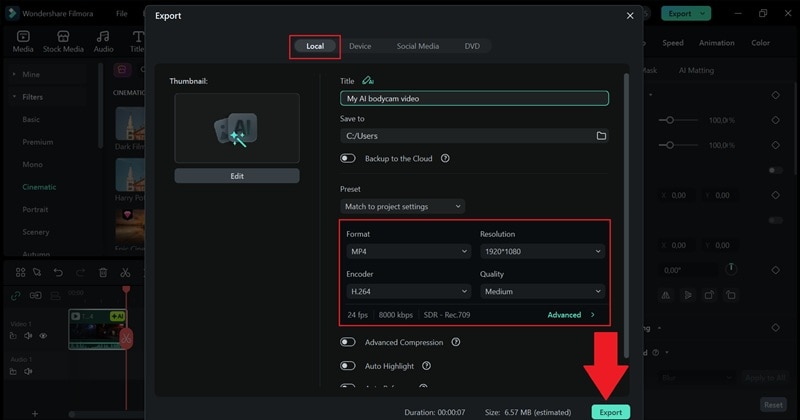Open the File menu
Viewport: 800px width, 420px height.
pyautogui.click(x=121, y=14)
